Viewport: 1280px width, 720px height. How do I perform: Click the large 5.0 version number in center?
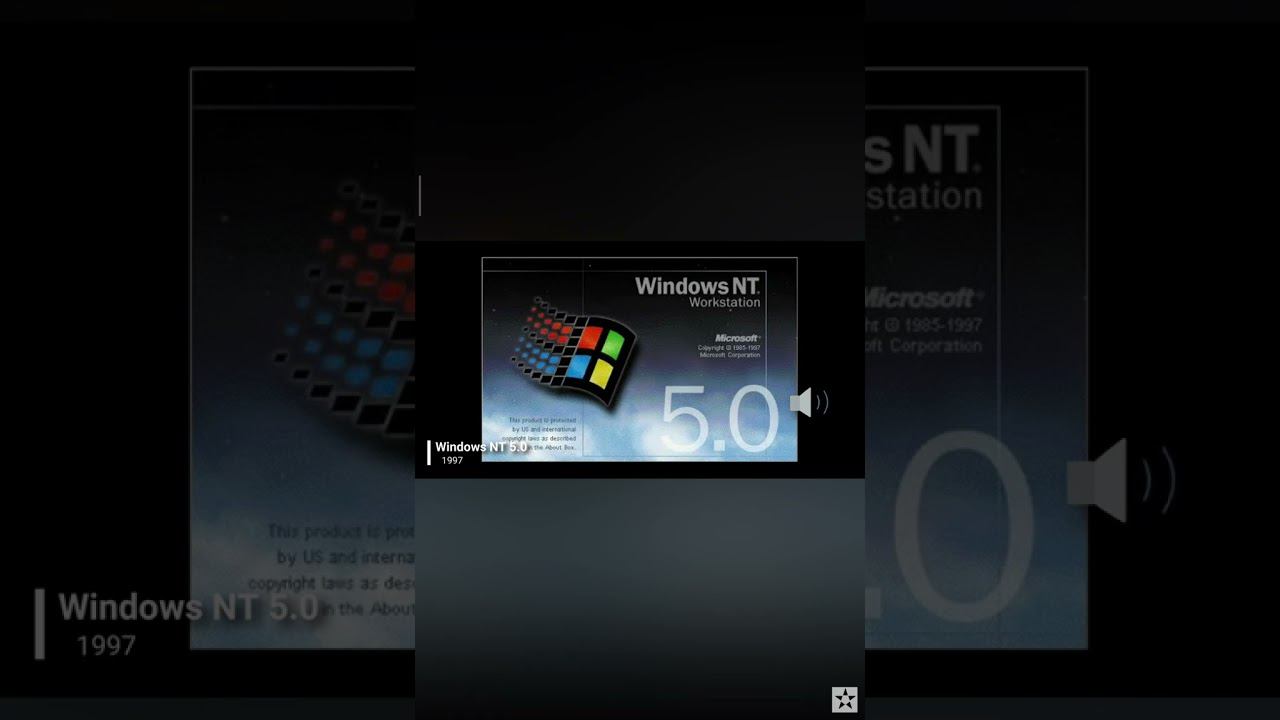718,420
